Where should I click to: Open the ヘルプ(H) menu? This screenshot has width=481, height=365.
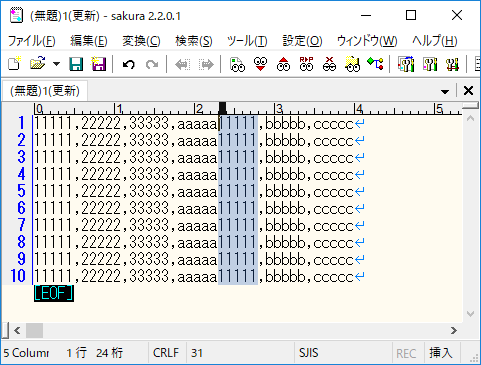[x=435, y=41]
